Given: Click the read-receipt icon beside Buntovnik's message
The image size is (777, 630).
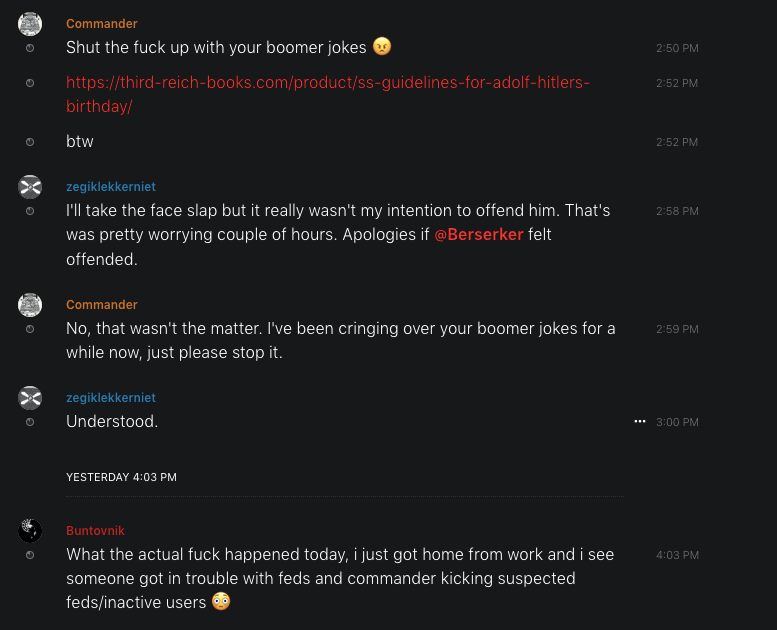Looking at the screenshot, I should click(30, 554).
